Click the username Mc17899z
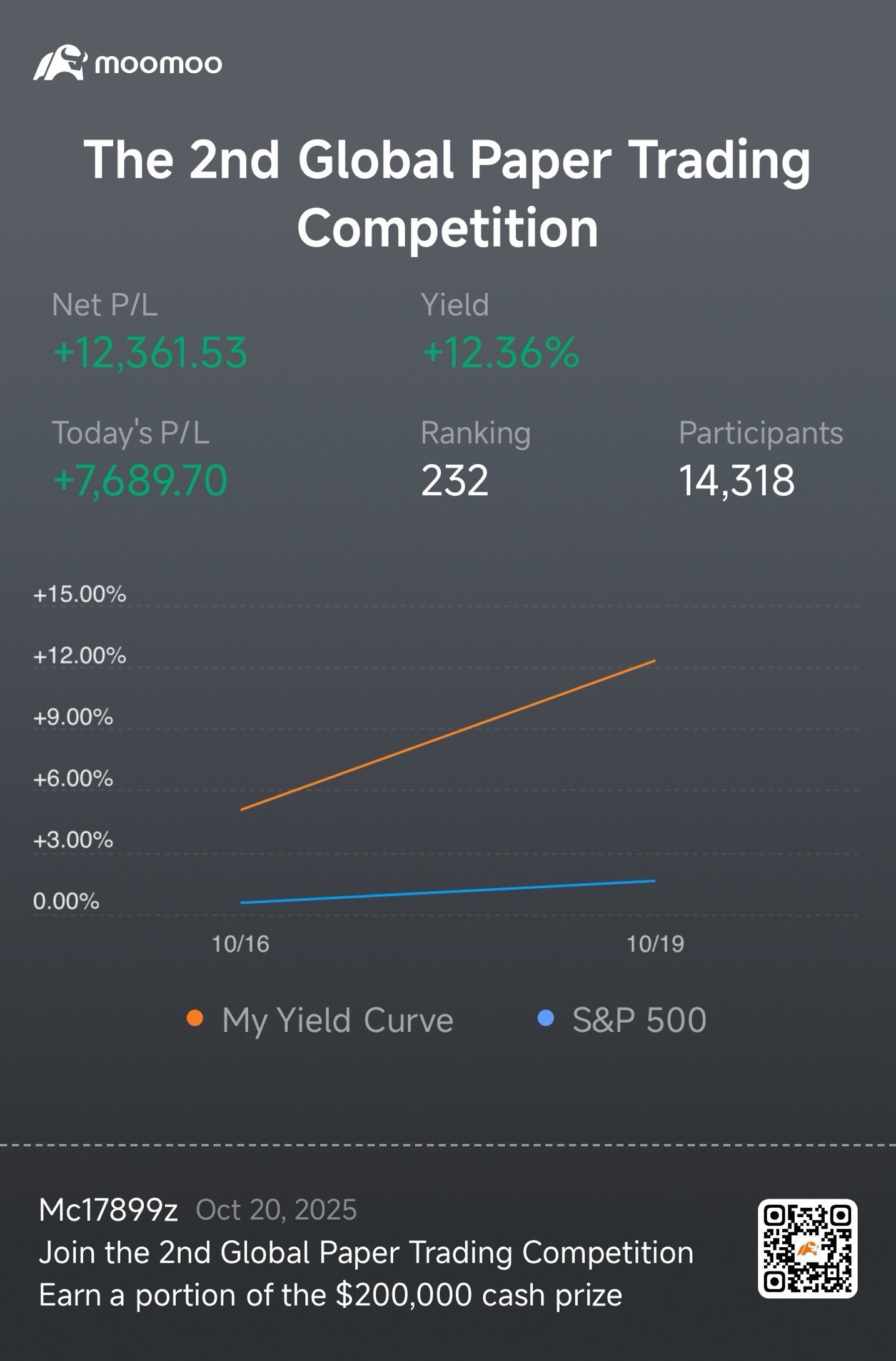This screenshot has height=1361, width=896. 108,1210
